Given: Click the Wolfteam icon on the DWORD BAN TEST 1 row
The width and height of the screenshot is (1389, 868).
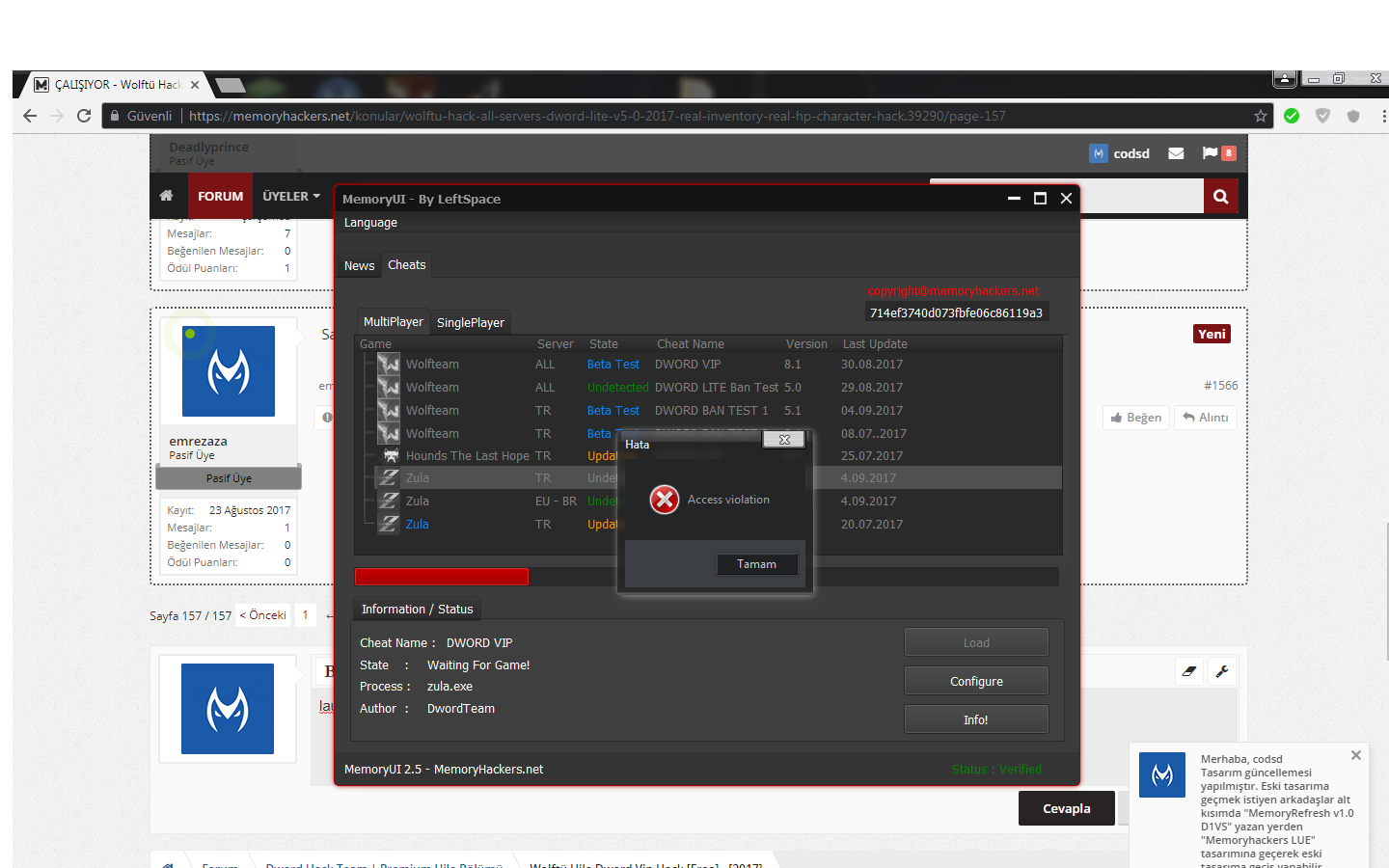Looking at the screenshot, I should pos(389,411).
